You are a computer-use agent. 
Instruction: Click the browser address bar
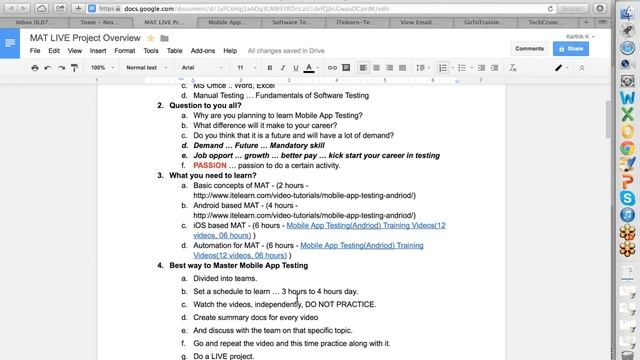[x=322, y=9]
